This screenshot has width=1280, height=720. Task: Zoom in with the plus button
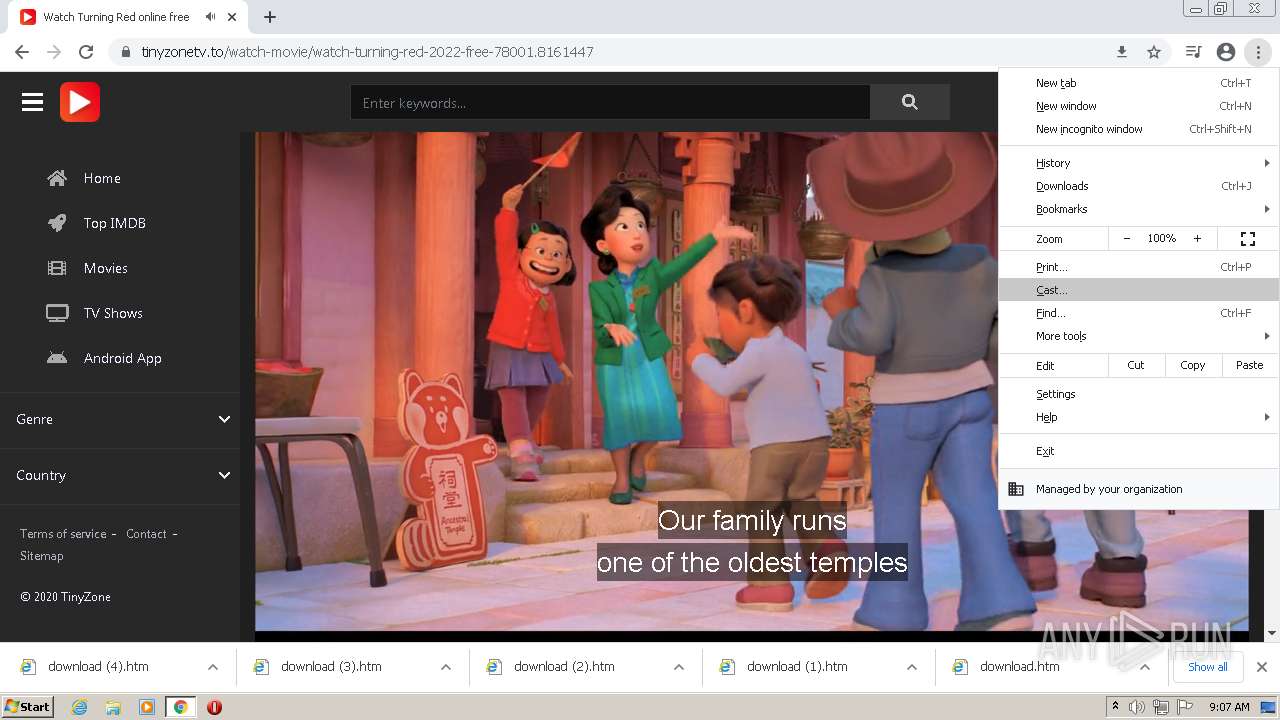tap(1197, 239)
